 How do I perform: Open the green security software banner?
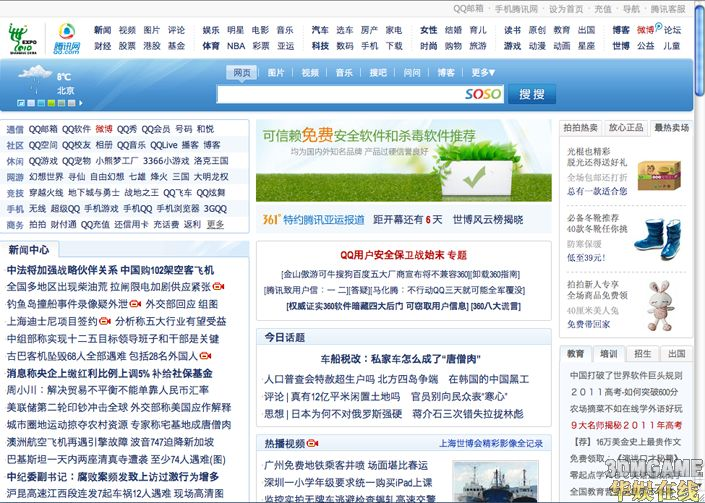(x=404, y=160)
